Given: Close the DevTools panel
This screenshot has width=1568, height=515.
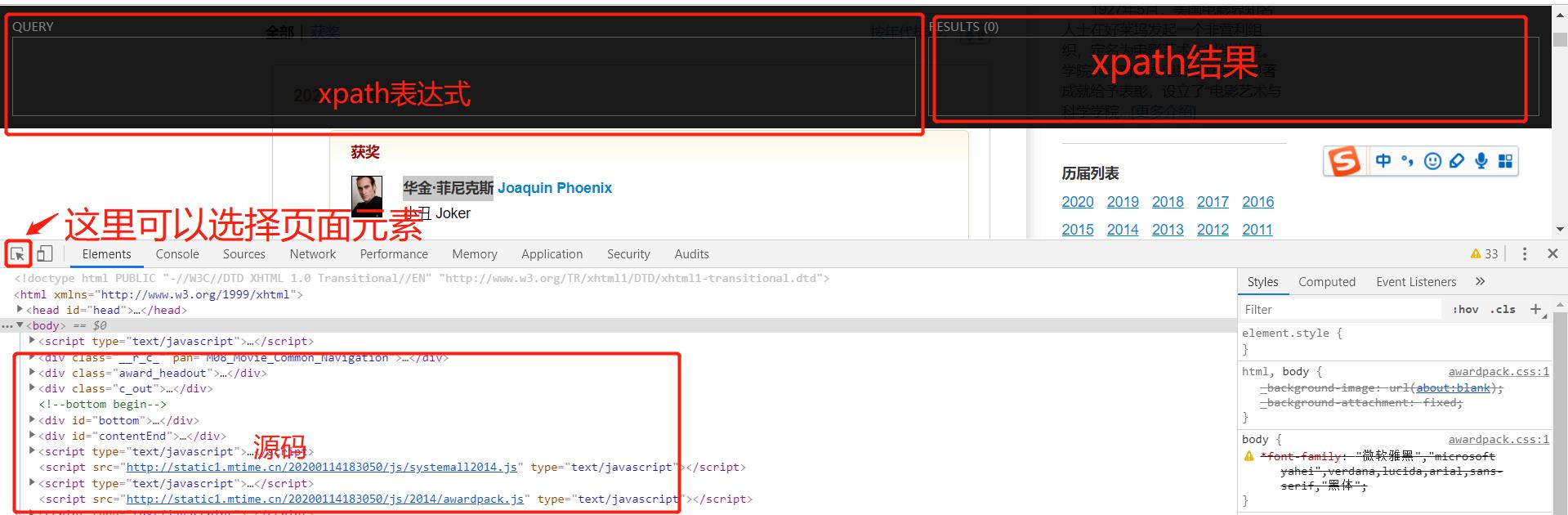Looking at the screenshot, I should pyautogui.click(x=1552, y=254).
